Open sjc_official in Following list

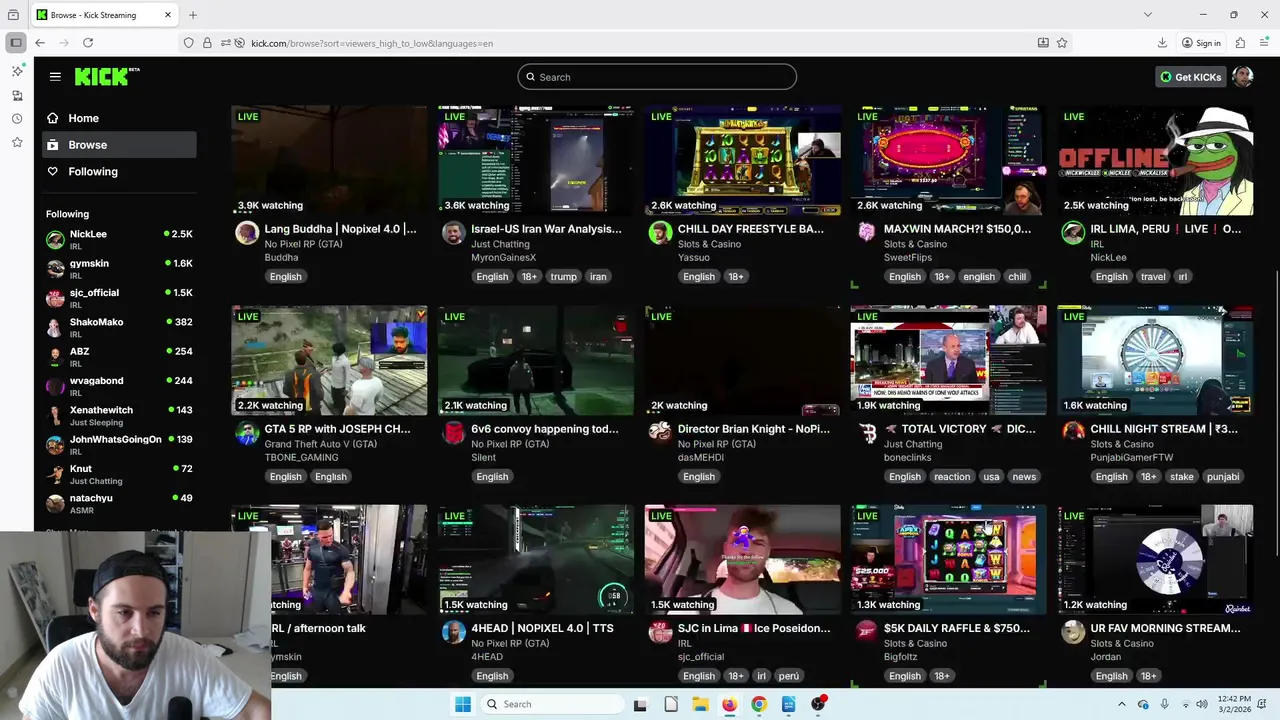(x=119, y=298)
